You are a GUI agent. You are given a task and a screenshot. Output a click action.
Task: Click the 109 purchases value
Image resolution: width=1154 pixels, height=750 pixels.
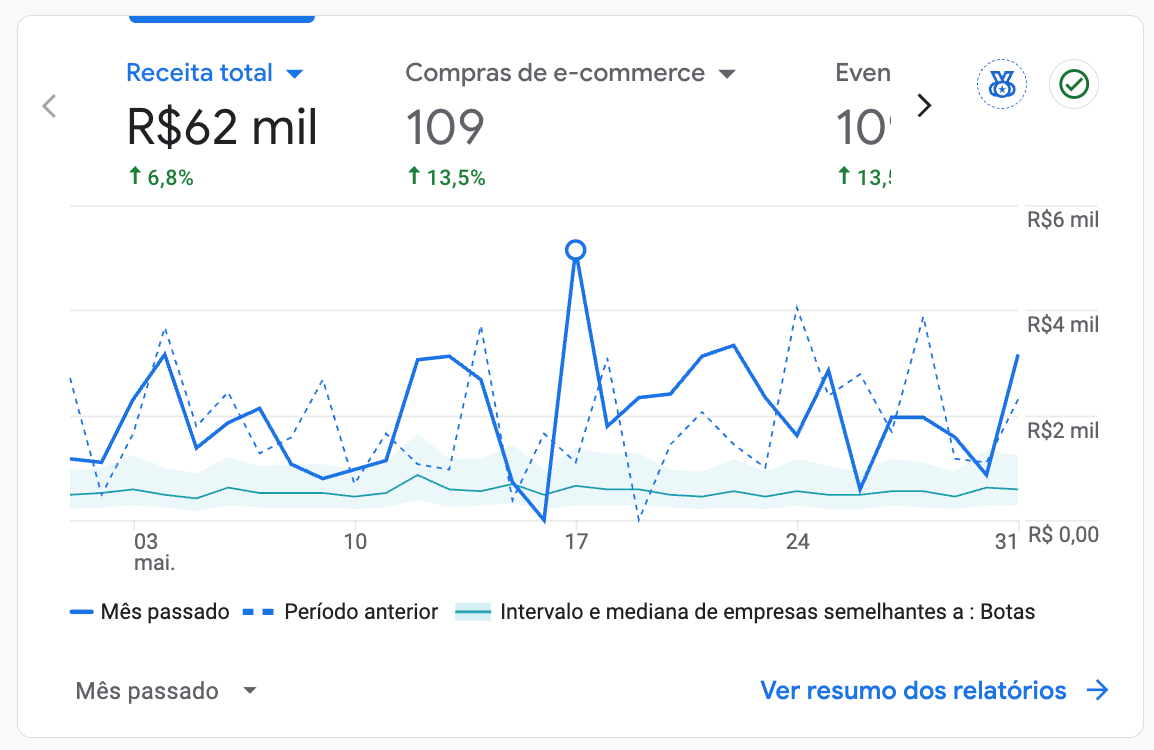tap(445, 127)
